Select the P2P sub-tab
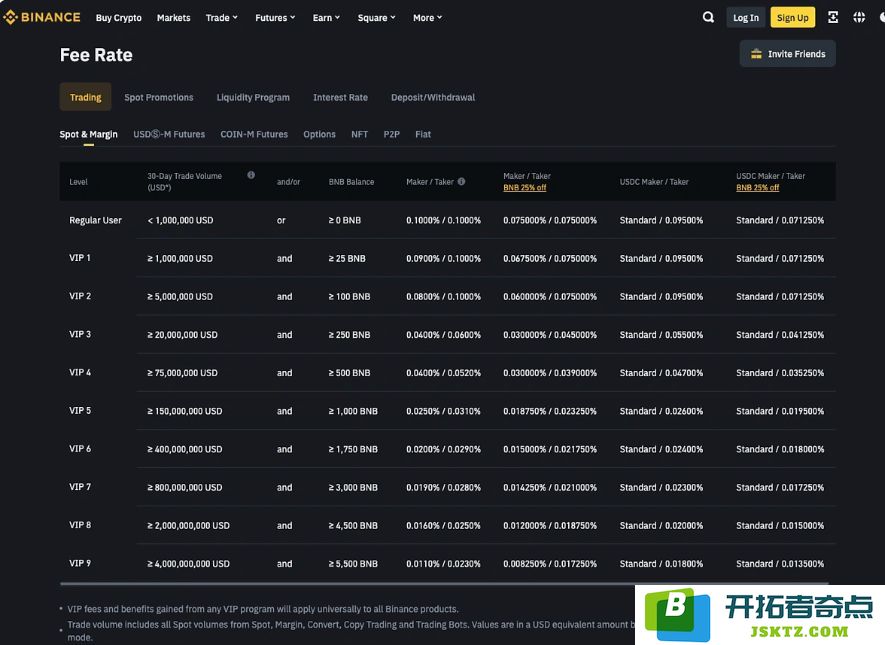 point(392,134)
